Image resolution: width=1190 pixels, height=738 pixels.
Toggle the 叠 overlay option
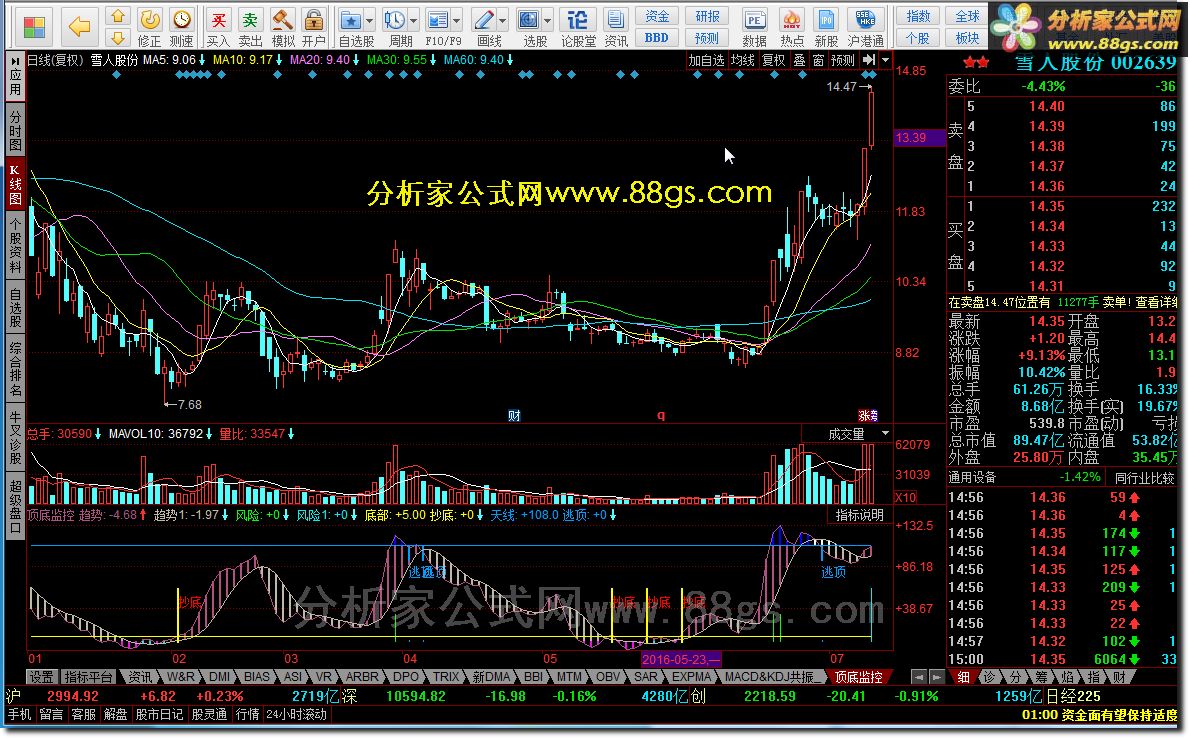pos(799,60)
